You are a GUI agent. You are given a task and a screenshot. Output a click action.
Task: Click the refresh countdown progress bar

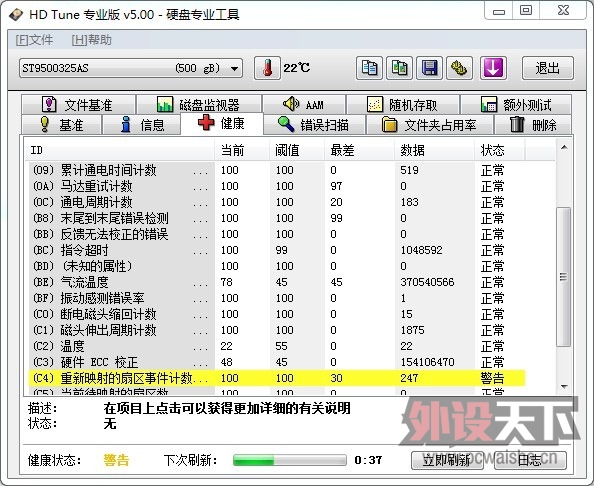click(290, 460)
